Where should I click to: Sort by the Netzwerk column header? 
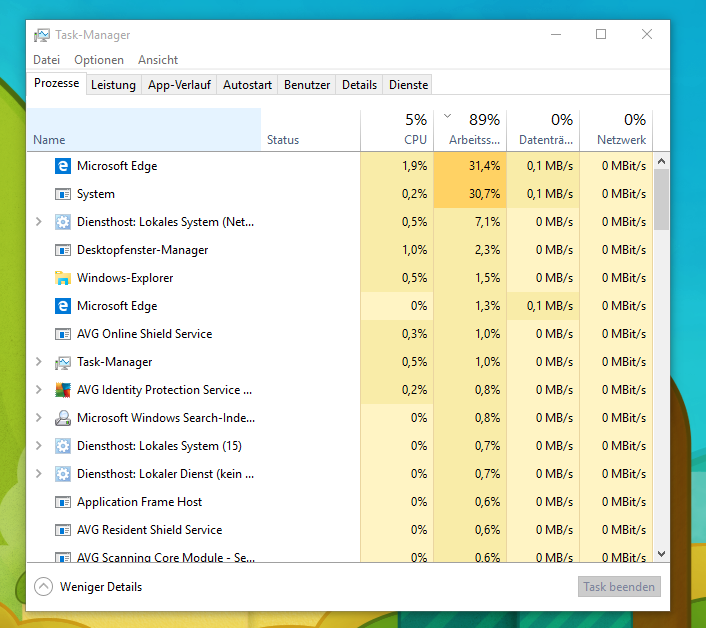click(615, 130)
